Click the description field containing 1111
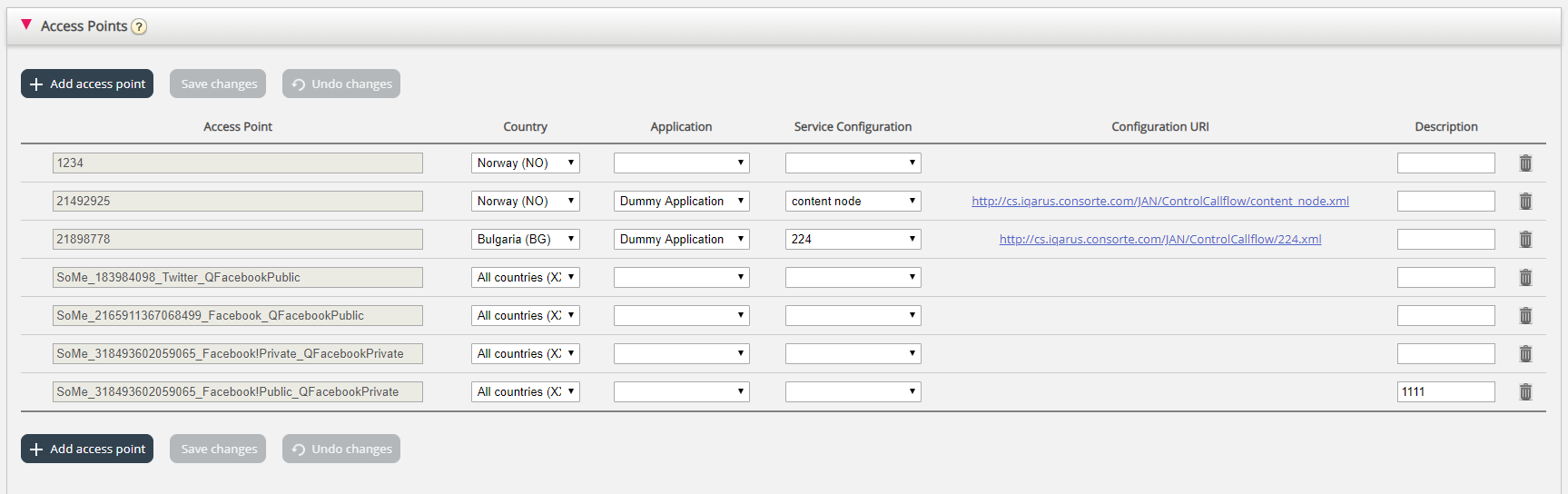 1445,392
